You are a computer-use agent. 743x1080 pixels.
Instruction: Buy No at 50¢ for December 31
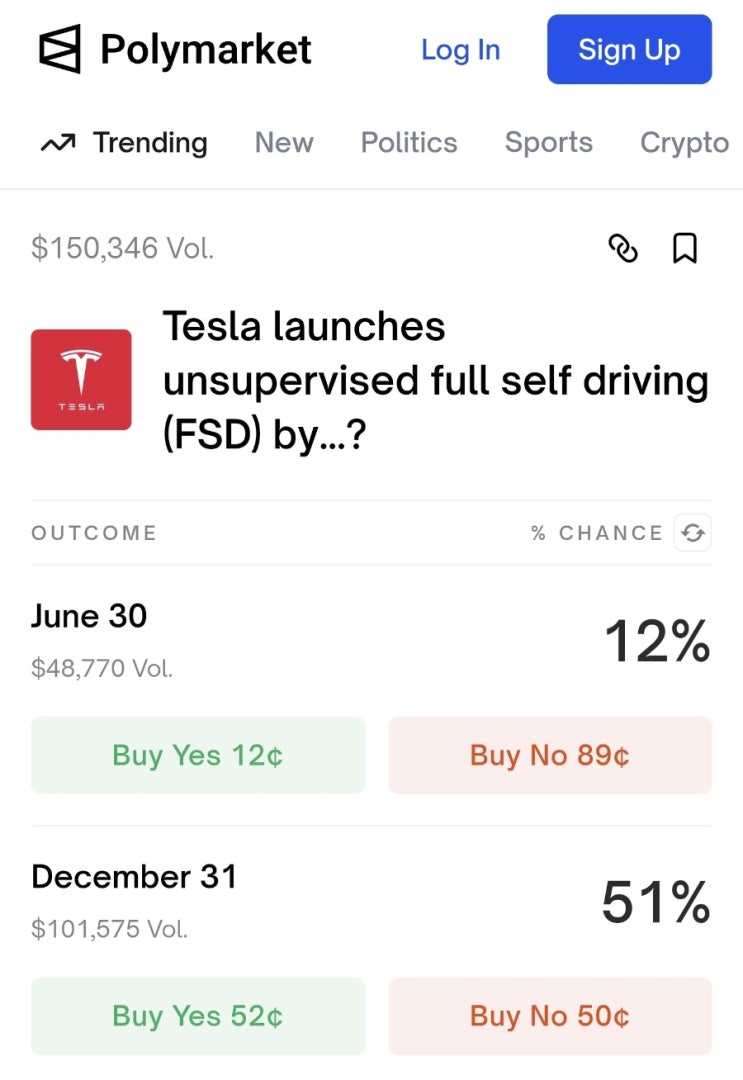click(x=550, y=1016)
